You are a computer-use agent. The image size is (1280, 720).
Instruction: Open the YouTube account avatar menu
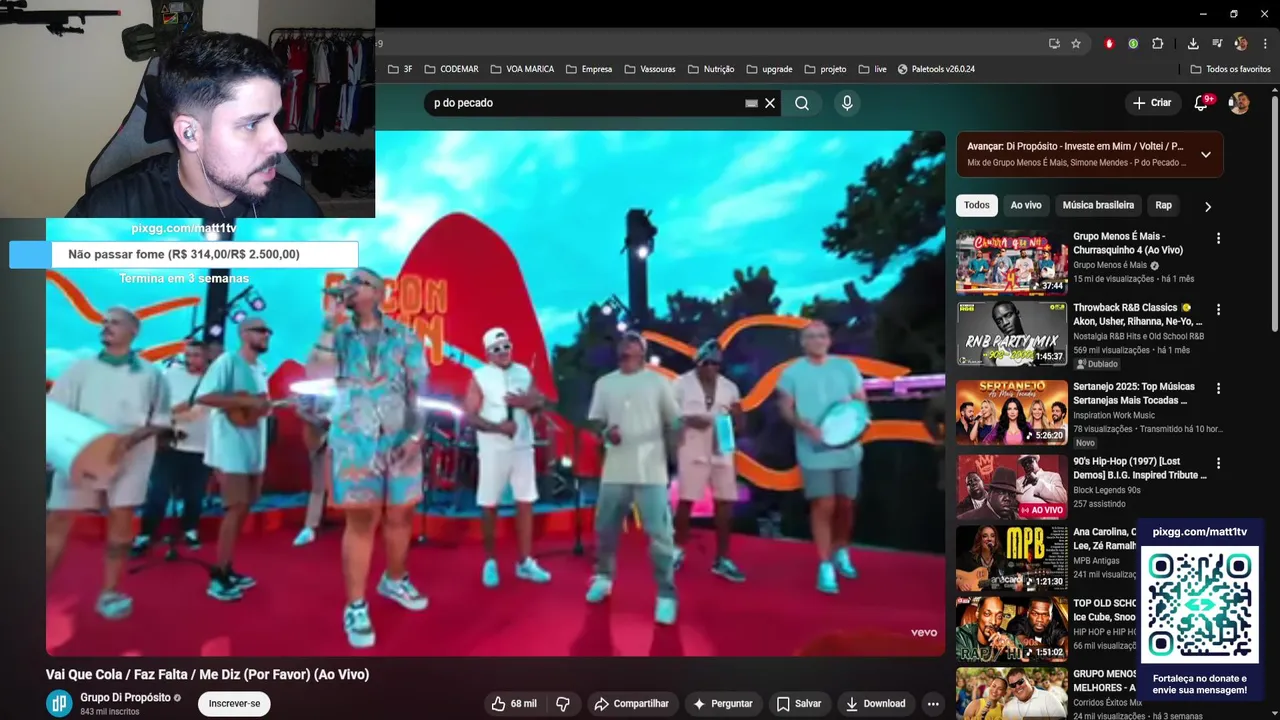[x=1239, y=103]
